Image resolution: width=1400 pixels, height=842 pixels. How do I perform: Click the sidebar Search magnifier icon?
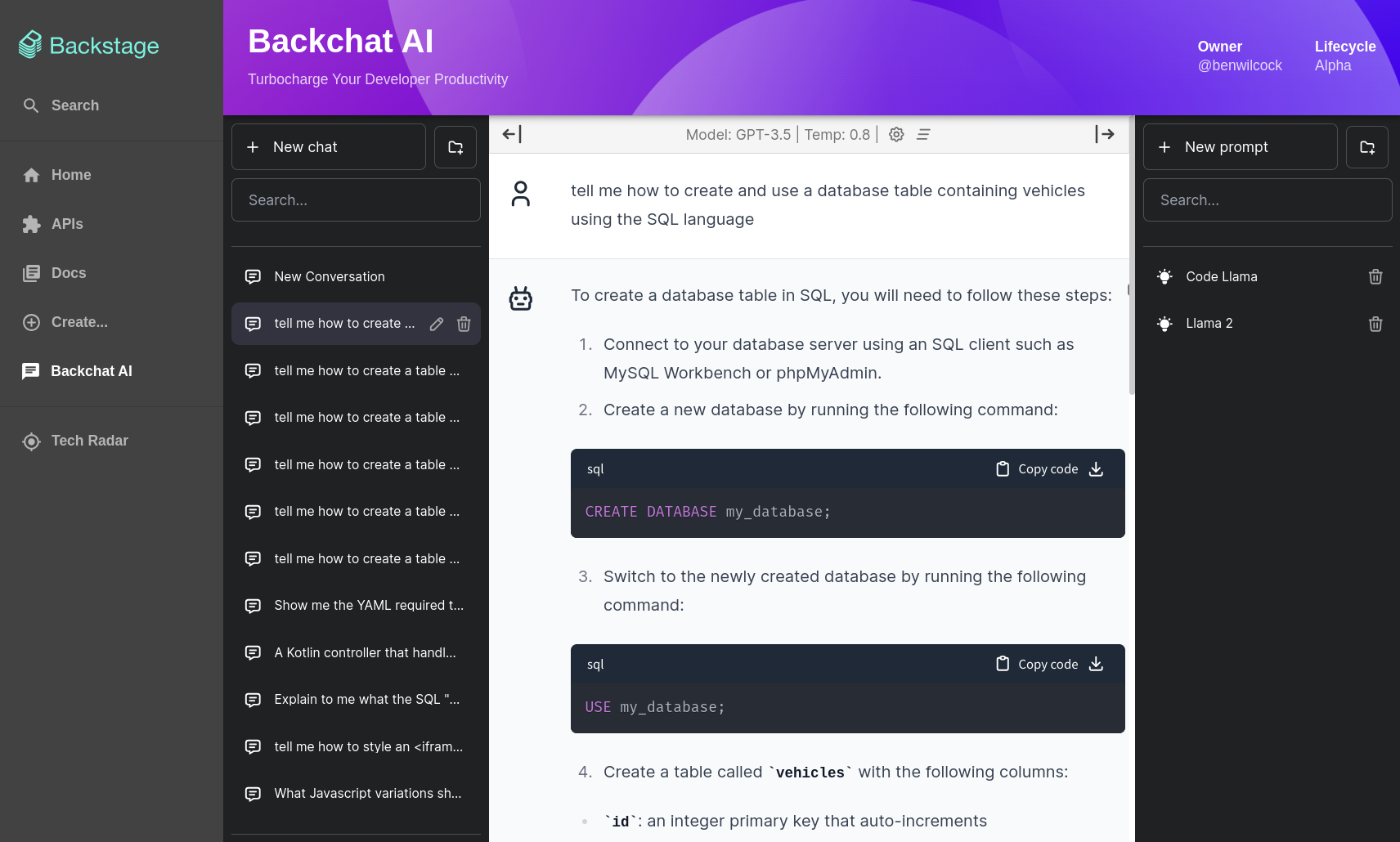[x=31, y=105]
